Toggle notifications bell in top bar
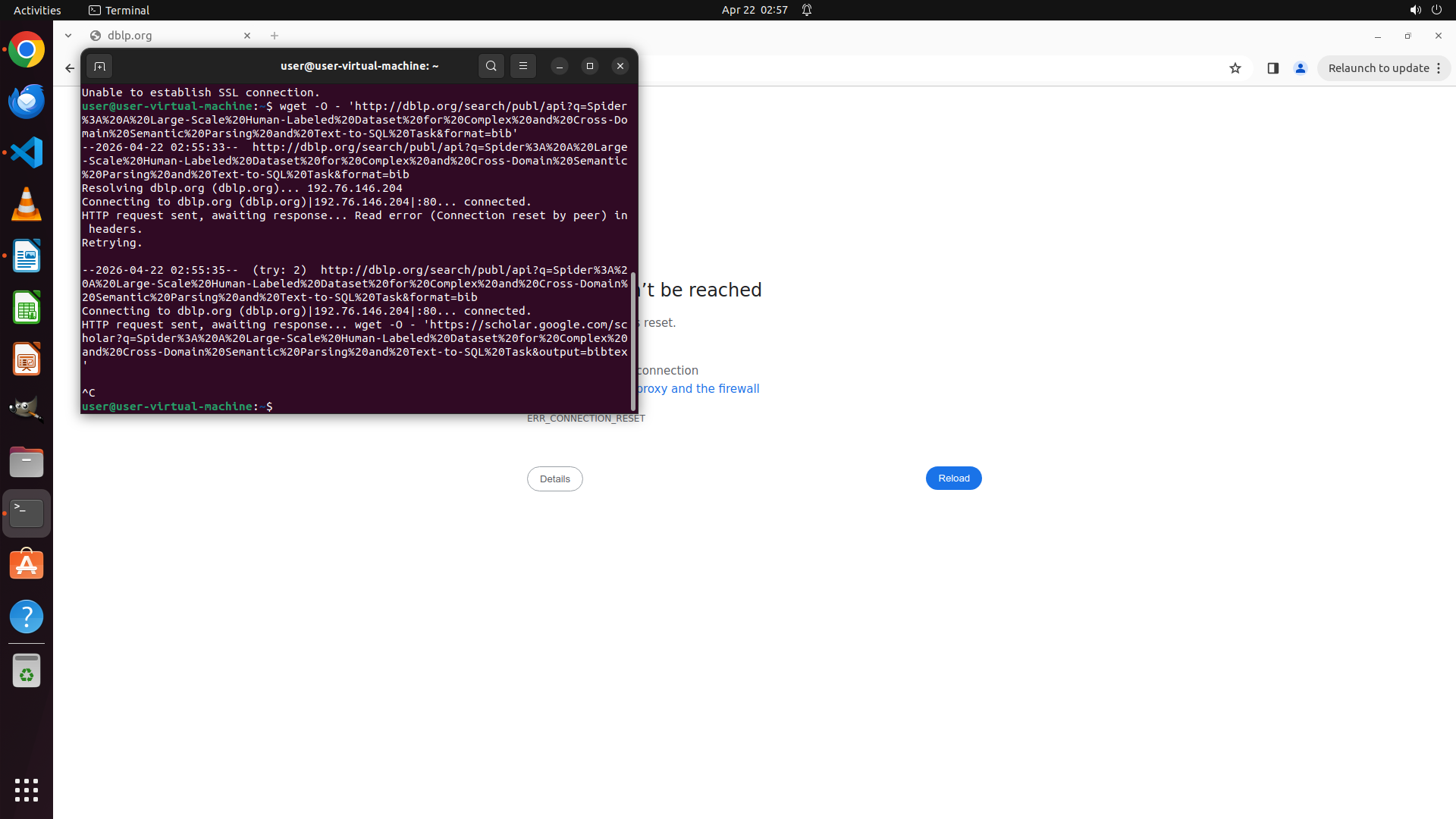The height and width of the screenshot is (819, 1456). tap(807, 10)
